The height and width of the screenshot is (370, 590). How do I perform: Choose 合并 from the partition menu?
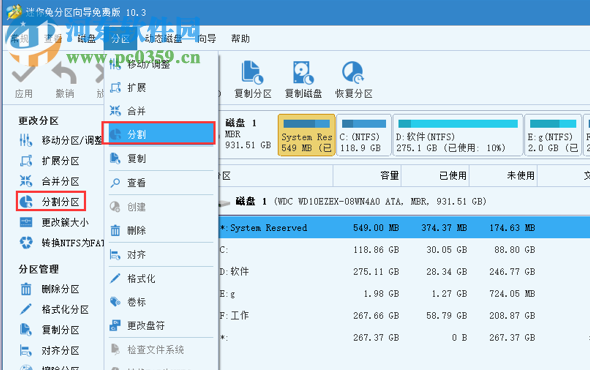coord(161,111)
